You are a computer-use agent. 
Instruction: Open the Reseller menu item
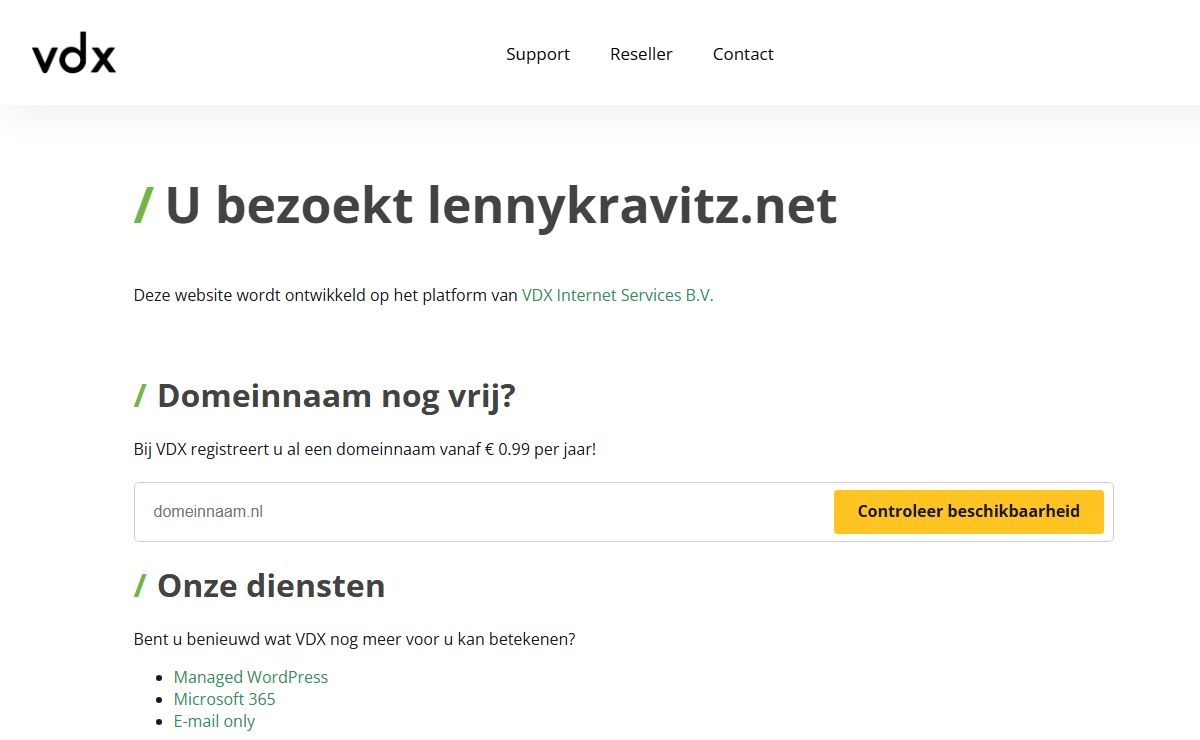click(x=641, y=54)
